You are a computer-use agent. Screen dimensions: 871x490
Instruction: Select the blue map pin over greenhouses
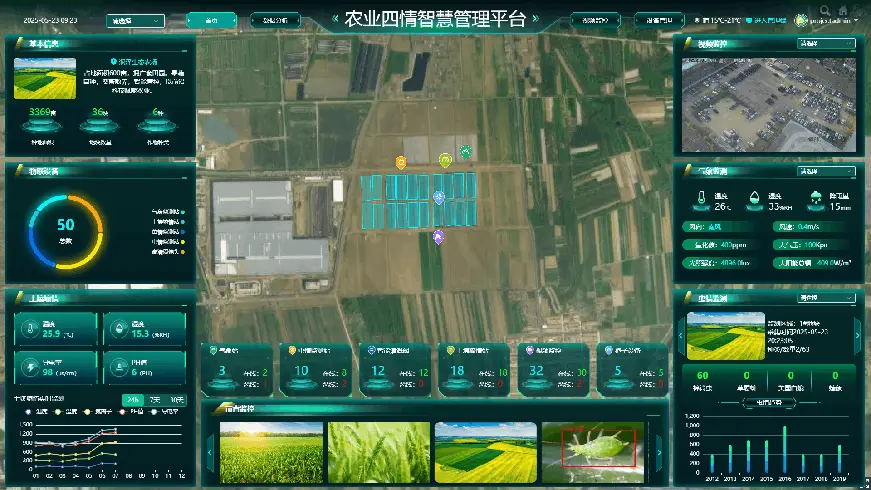pos(439,198)
